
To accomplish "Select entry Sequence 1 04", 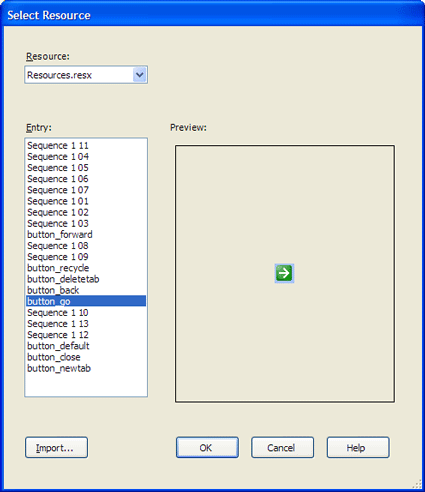I will [86, 157].
